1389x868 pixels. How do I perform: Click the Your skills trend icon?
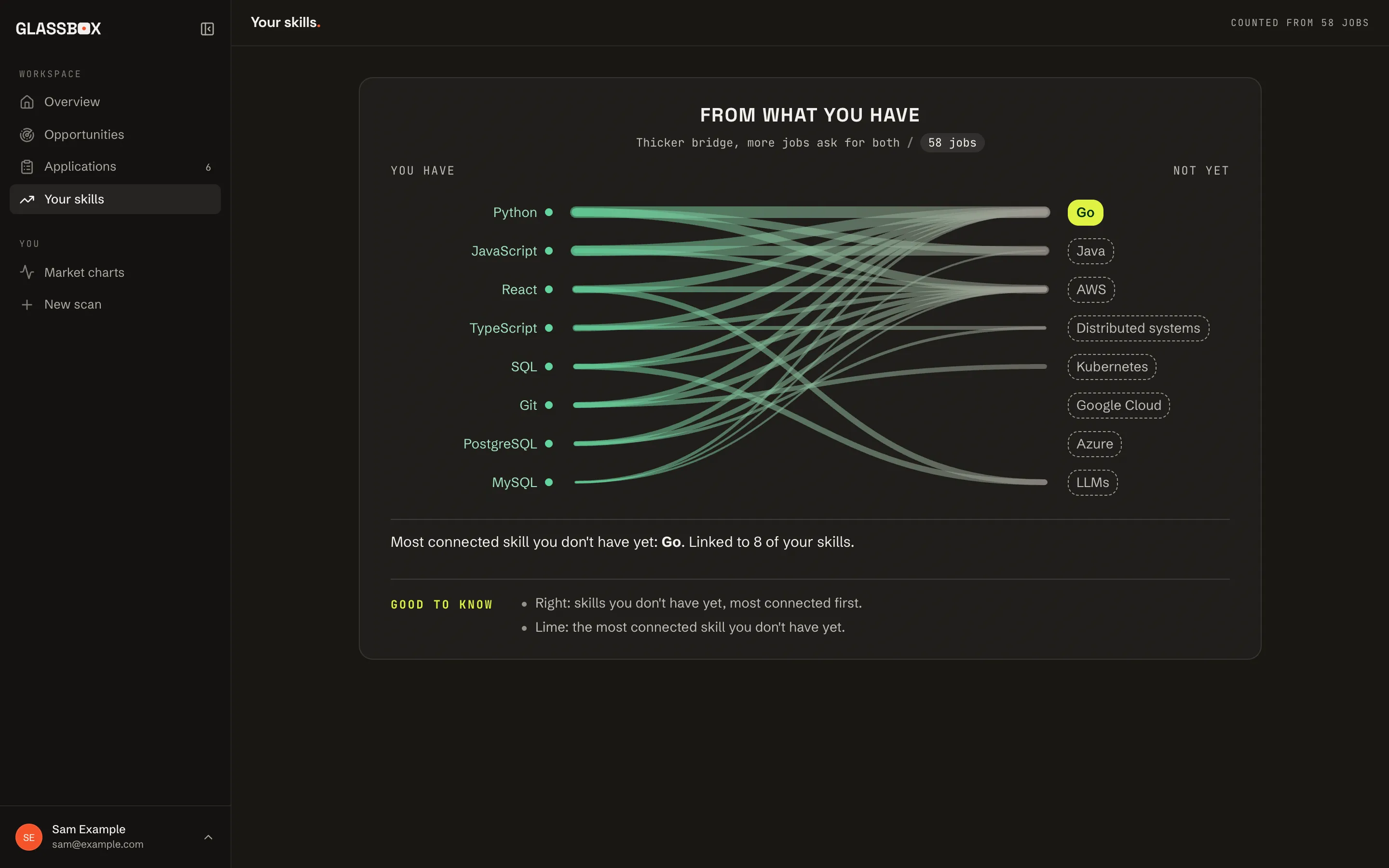(27, 200)
